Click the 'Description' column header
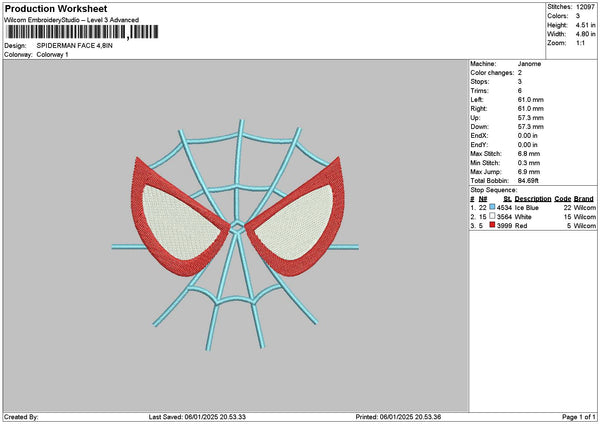The width and height of the screenshot is (600, 424). pyautogui.click(x=533, y=199)
